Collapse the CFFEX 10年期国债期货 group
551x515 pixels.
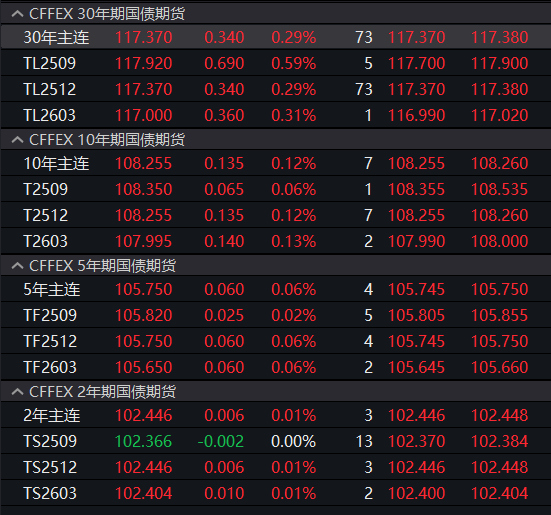[x=17, y=140]
